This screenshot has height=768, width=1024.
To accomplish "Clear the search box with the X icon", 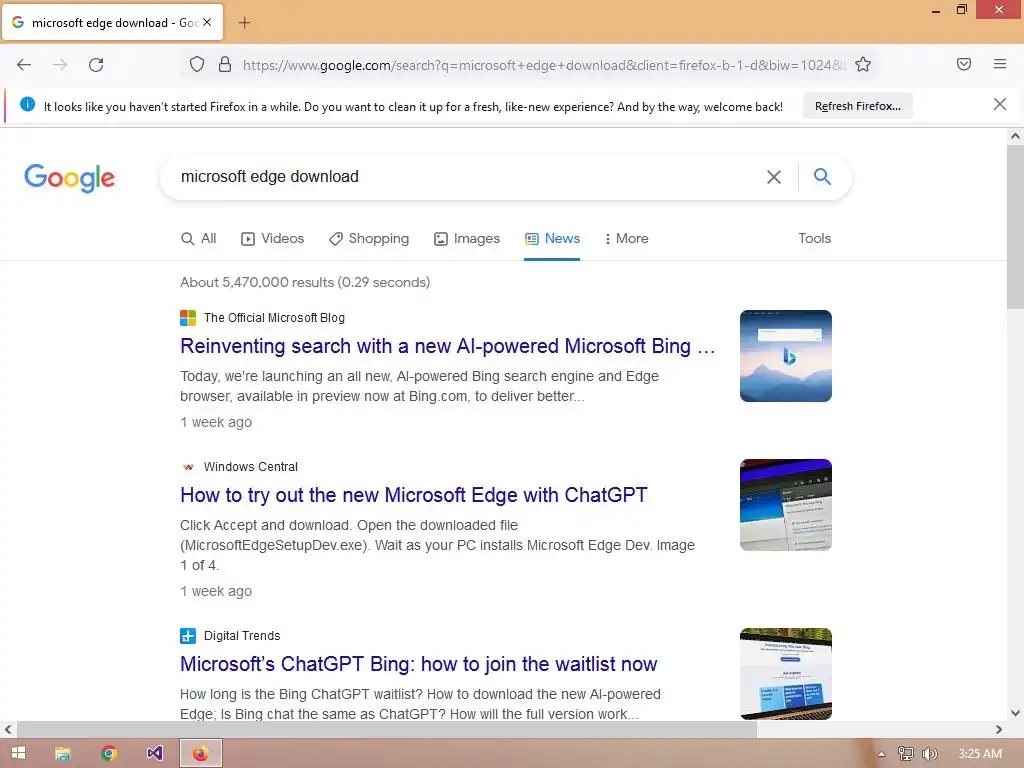I will pyautogui.click(x=774, y=177).
